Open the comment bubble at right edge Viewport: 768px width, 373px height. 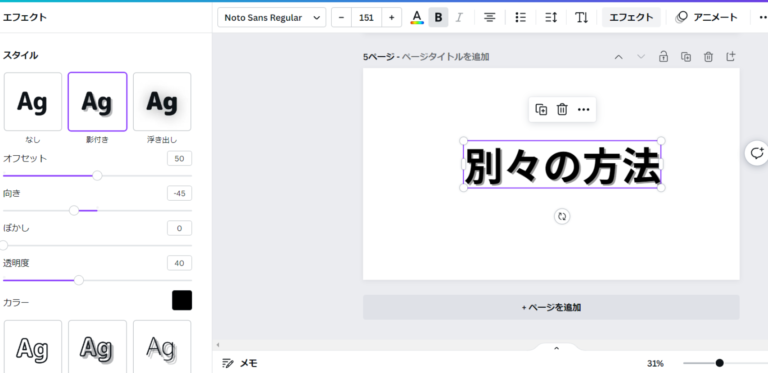coord(757,153)
